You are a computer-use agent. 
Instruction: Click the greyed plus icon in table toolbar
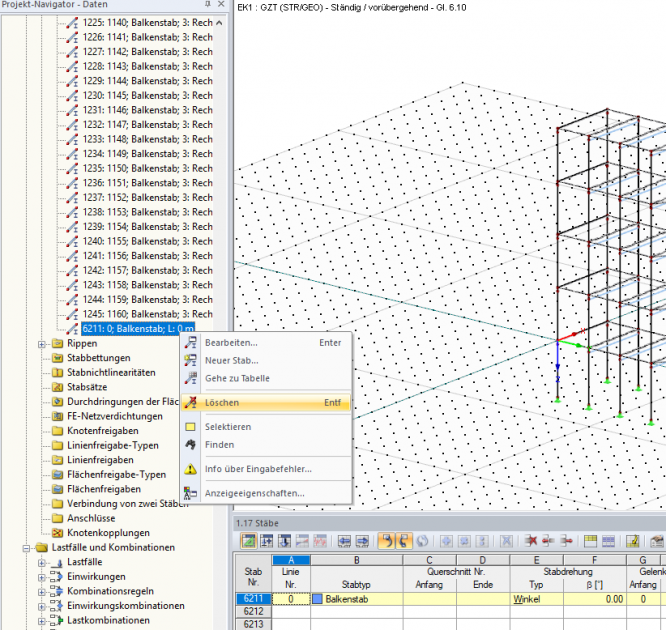[446, 541]
